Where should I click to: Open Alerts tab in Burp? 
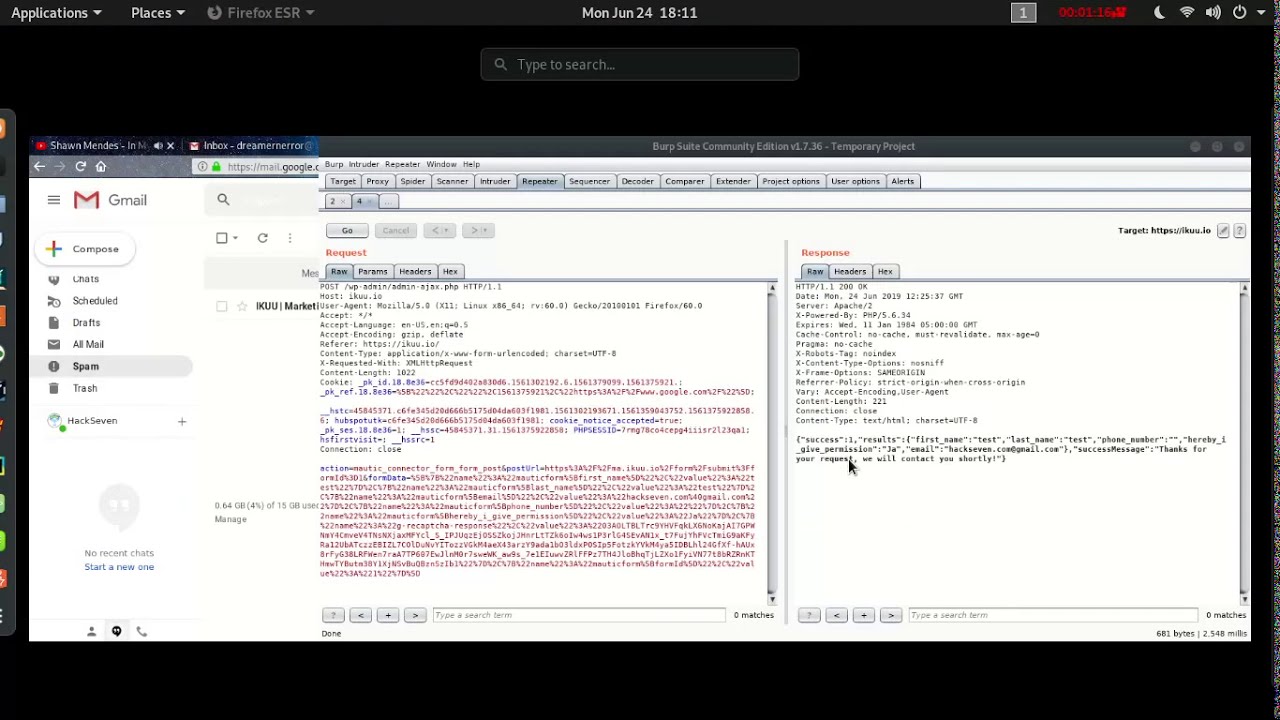[x=903, y=182]
